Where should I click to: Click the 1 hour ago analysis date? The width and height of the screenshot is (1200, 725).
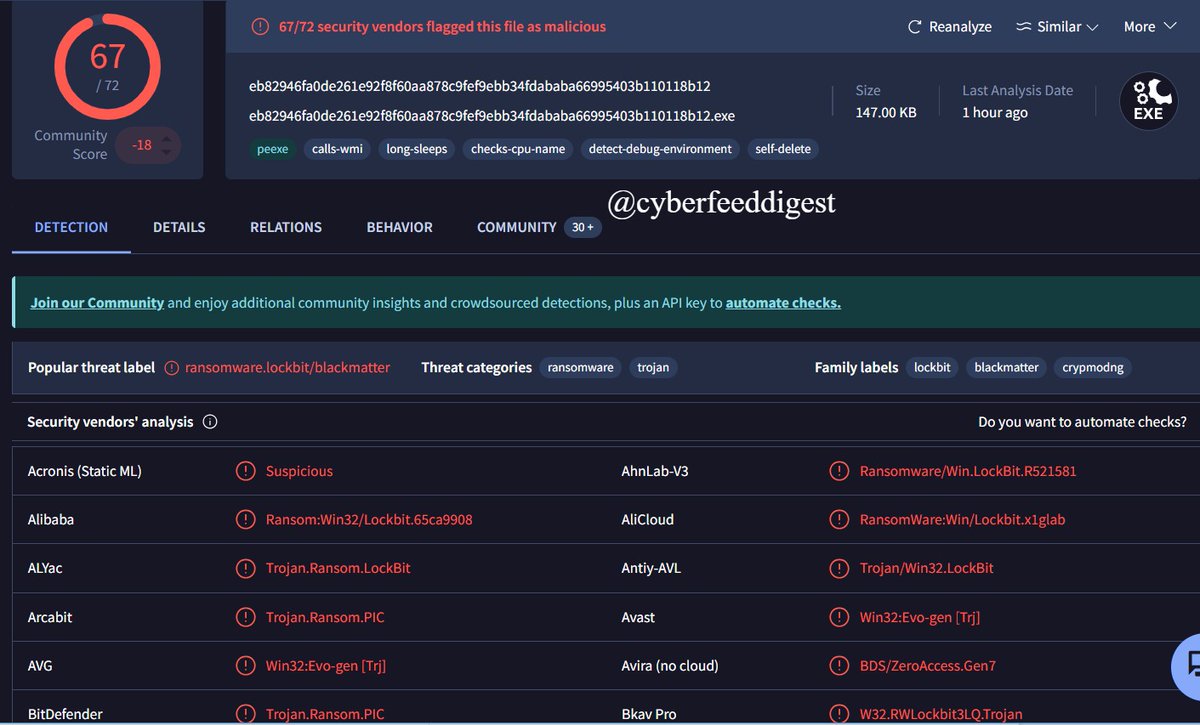995,112
